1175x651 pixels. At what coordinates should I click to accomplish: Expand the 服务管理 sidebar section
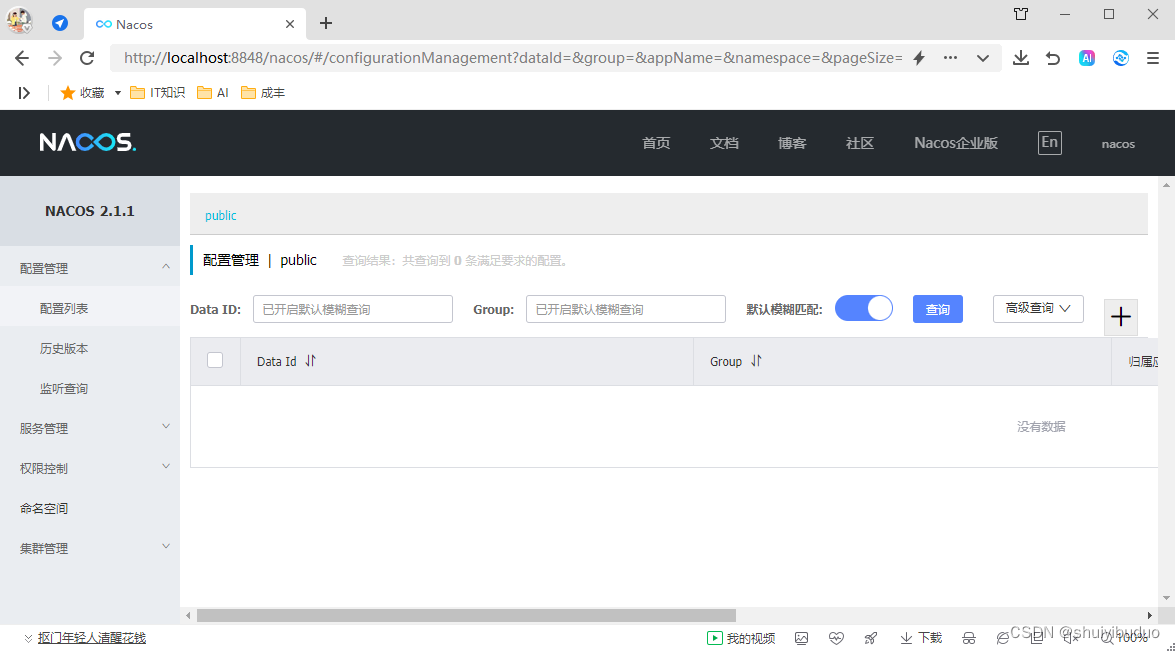click(x=90, y=429)
